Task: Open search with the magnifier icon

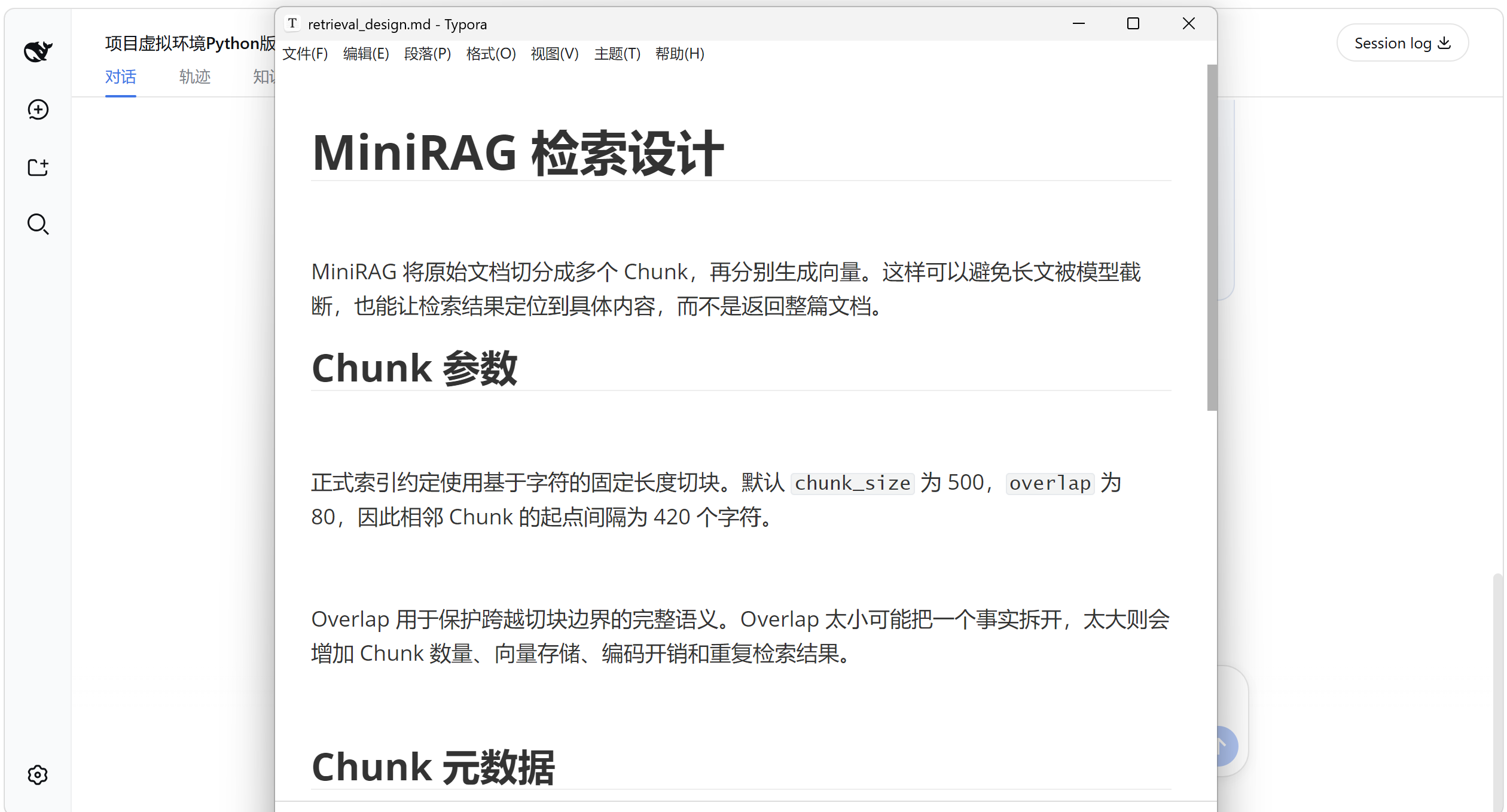Action: pos(38,224)
